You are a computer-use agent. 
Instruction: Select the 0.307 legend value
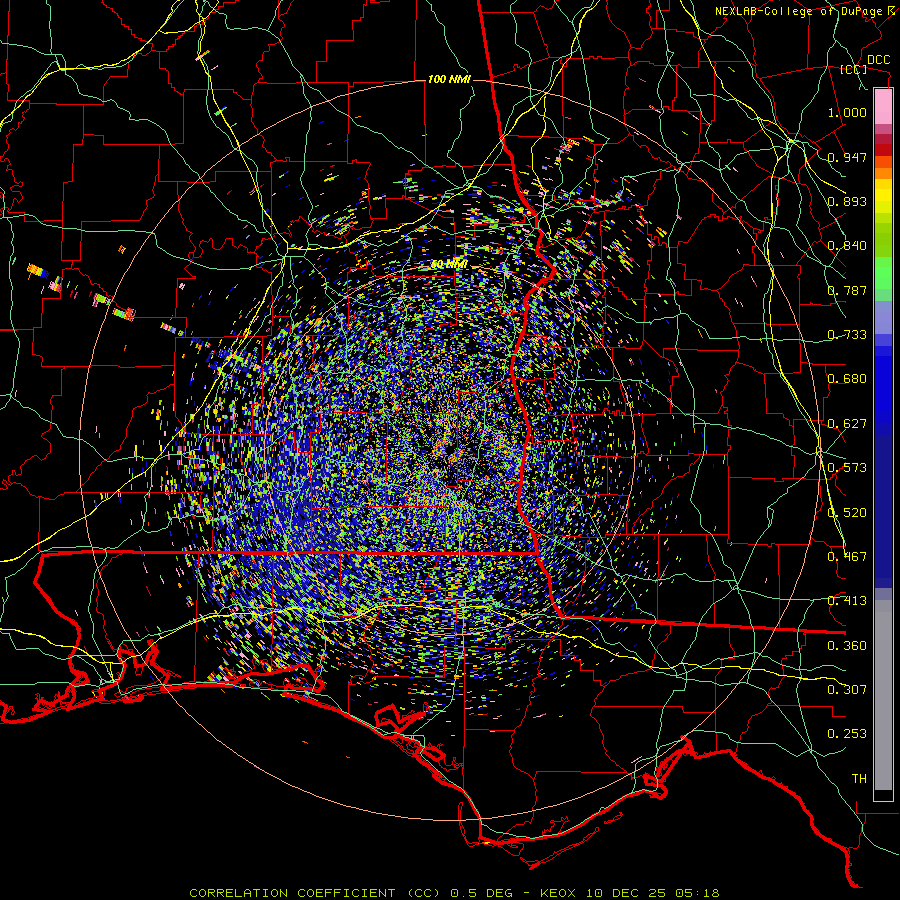coord(847,689)
